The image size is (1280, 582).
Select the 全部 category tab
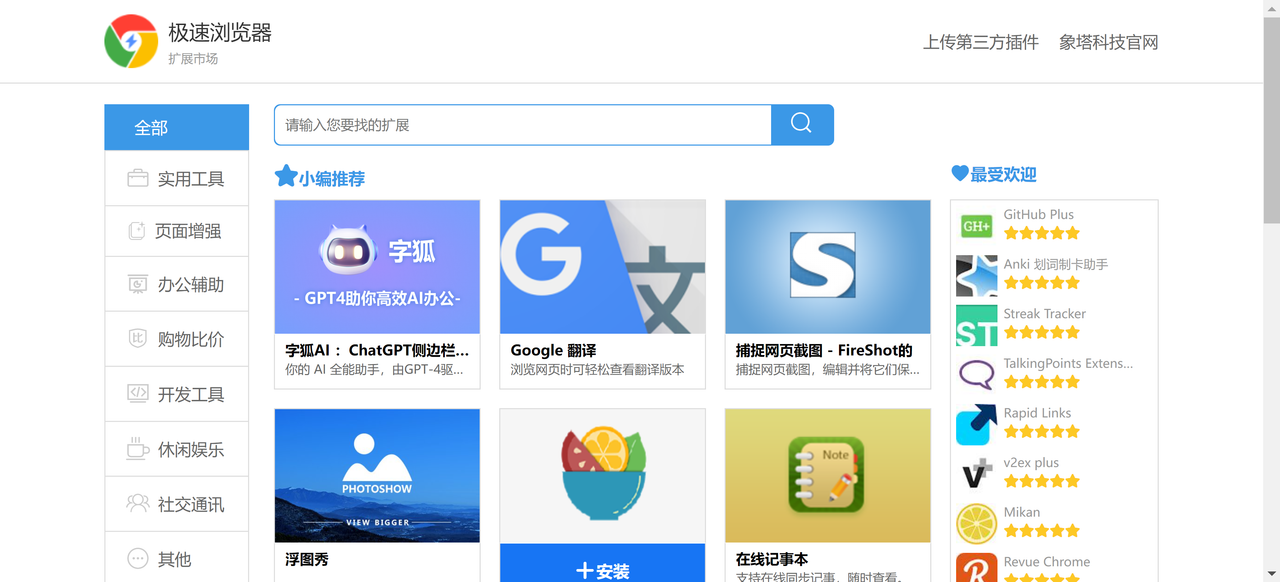tap(176, 127)
